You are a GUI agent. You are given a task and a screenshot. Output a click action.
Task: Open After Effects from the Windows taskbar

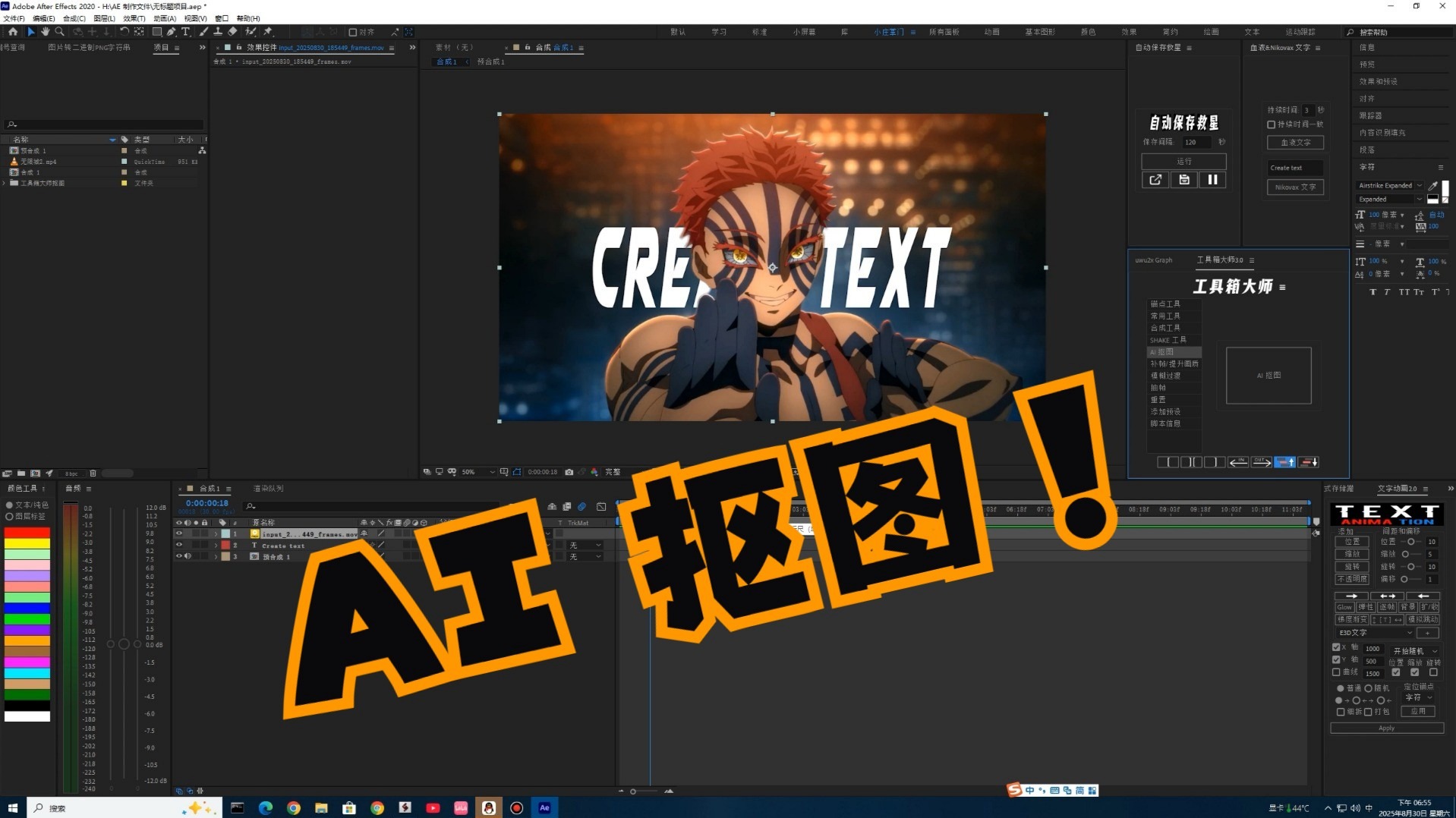[544, 808]
